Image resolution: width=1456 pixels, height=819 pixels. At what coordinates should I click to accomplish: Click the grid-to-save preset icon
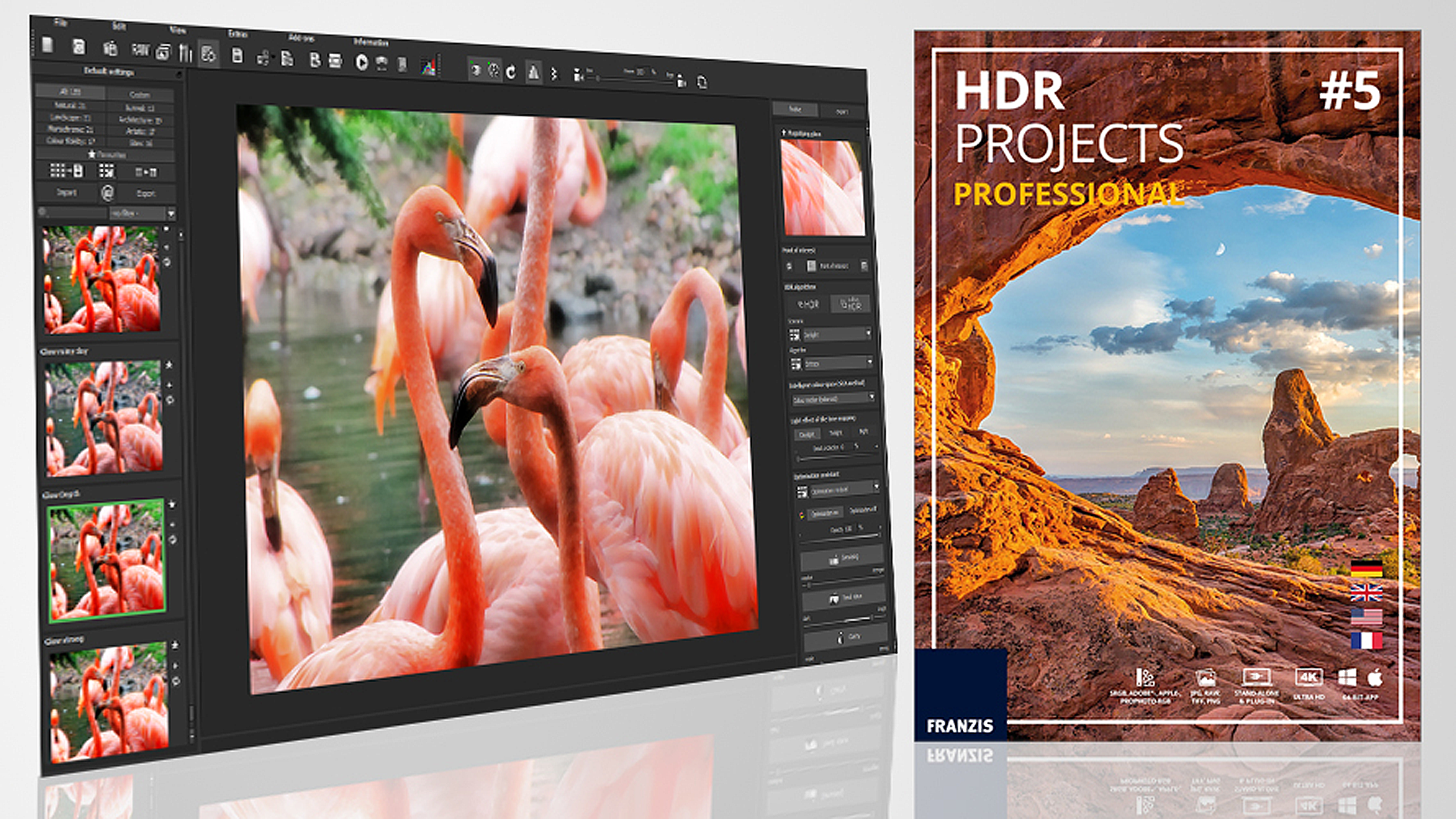pyautogui.click(x=66, y=170)
